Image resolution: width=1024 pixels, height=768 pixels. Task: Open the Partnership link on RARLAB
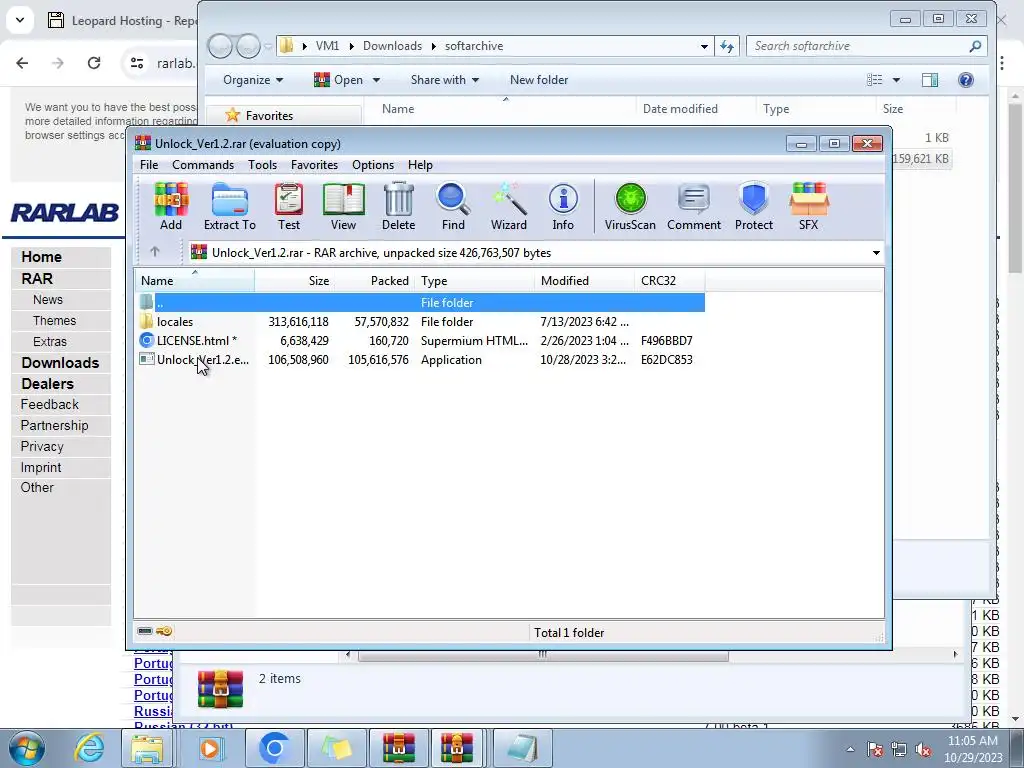[54, 425]
